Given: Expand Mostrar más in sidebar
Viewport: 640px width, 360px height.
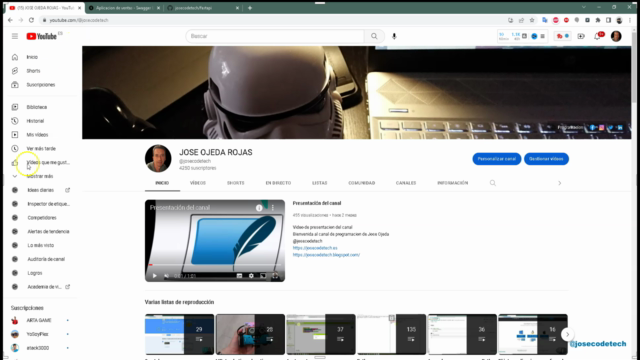Looking at the screenshot, I should [40, 176].
